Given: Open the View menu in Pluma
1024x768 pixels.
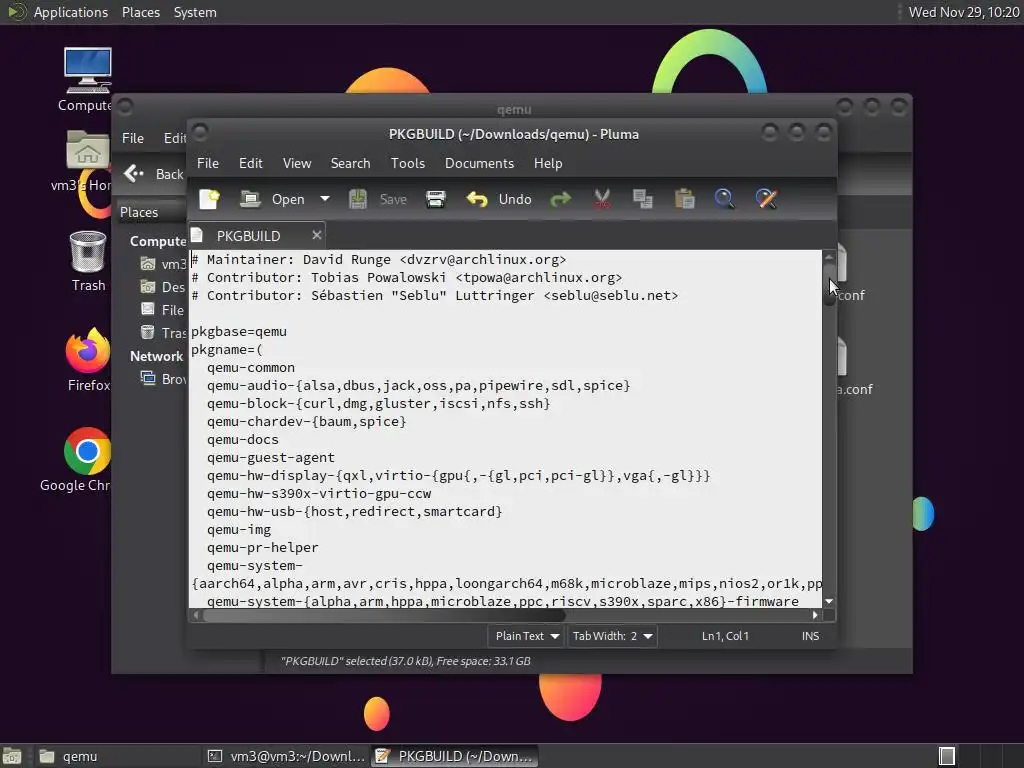Looking at the screenshot, I should (x=296, y=163).
